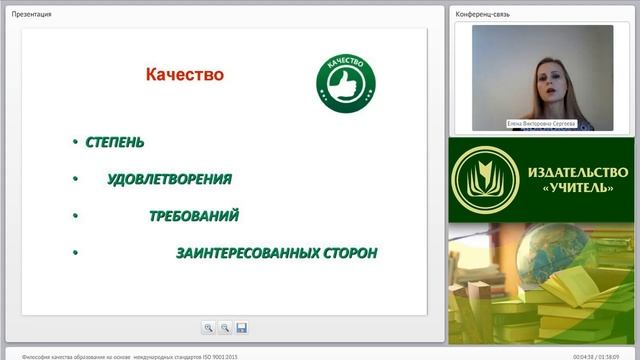Click the Конференц-связь panel header

482,14
